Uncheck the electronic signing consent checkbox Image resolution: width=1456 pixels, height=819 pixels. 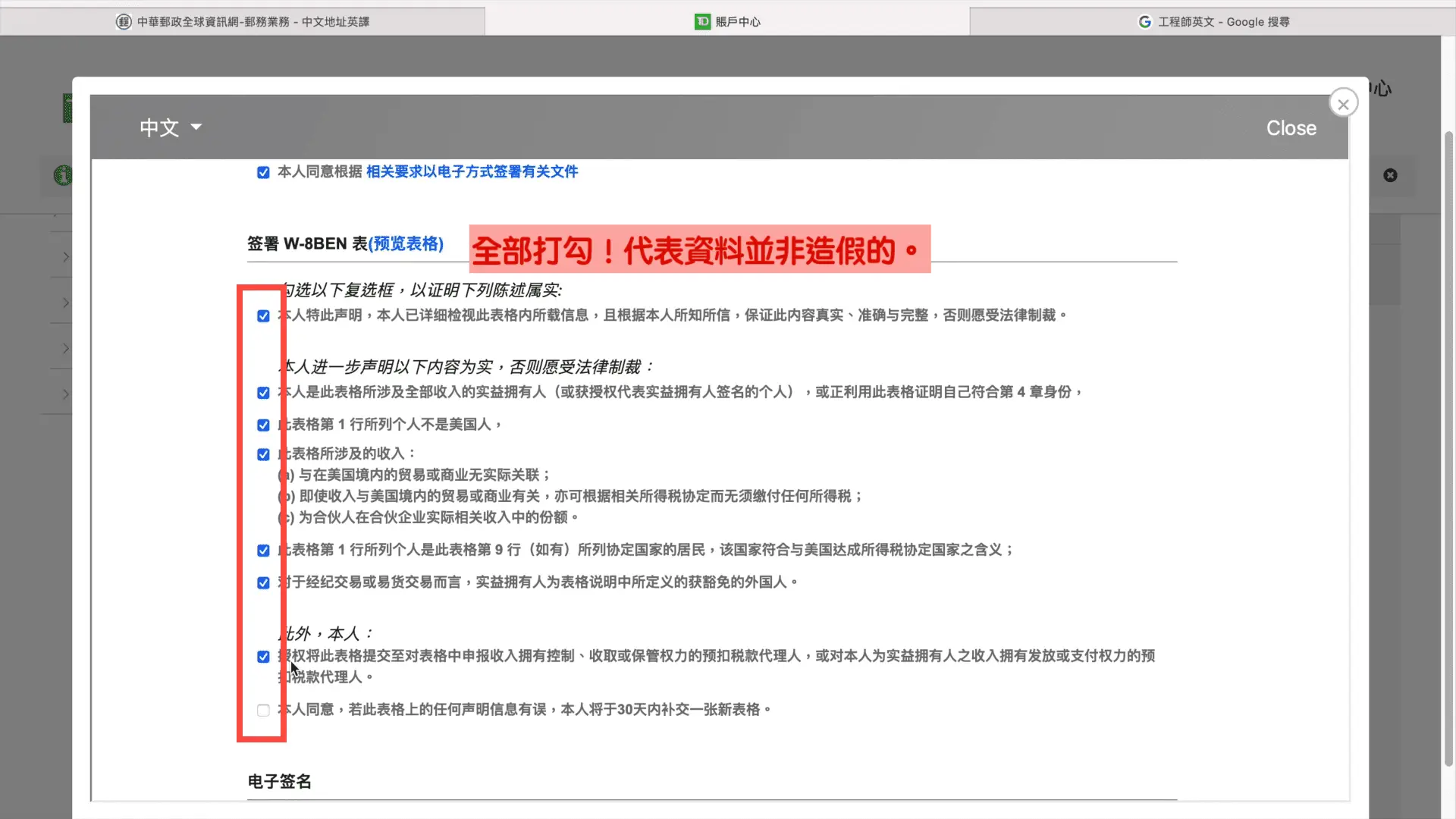(x=263, y=173)
